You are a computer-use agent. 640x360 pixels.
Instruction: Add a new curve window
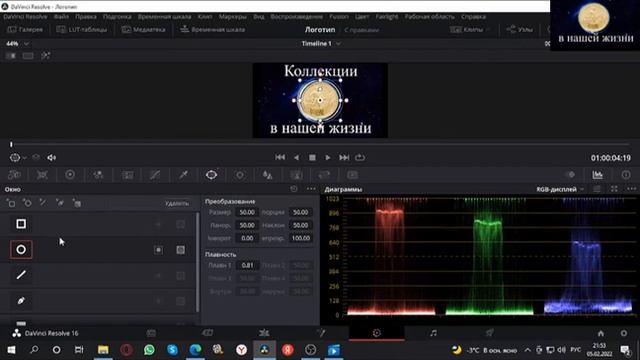pos(60,203)
